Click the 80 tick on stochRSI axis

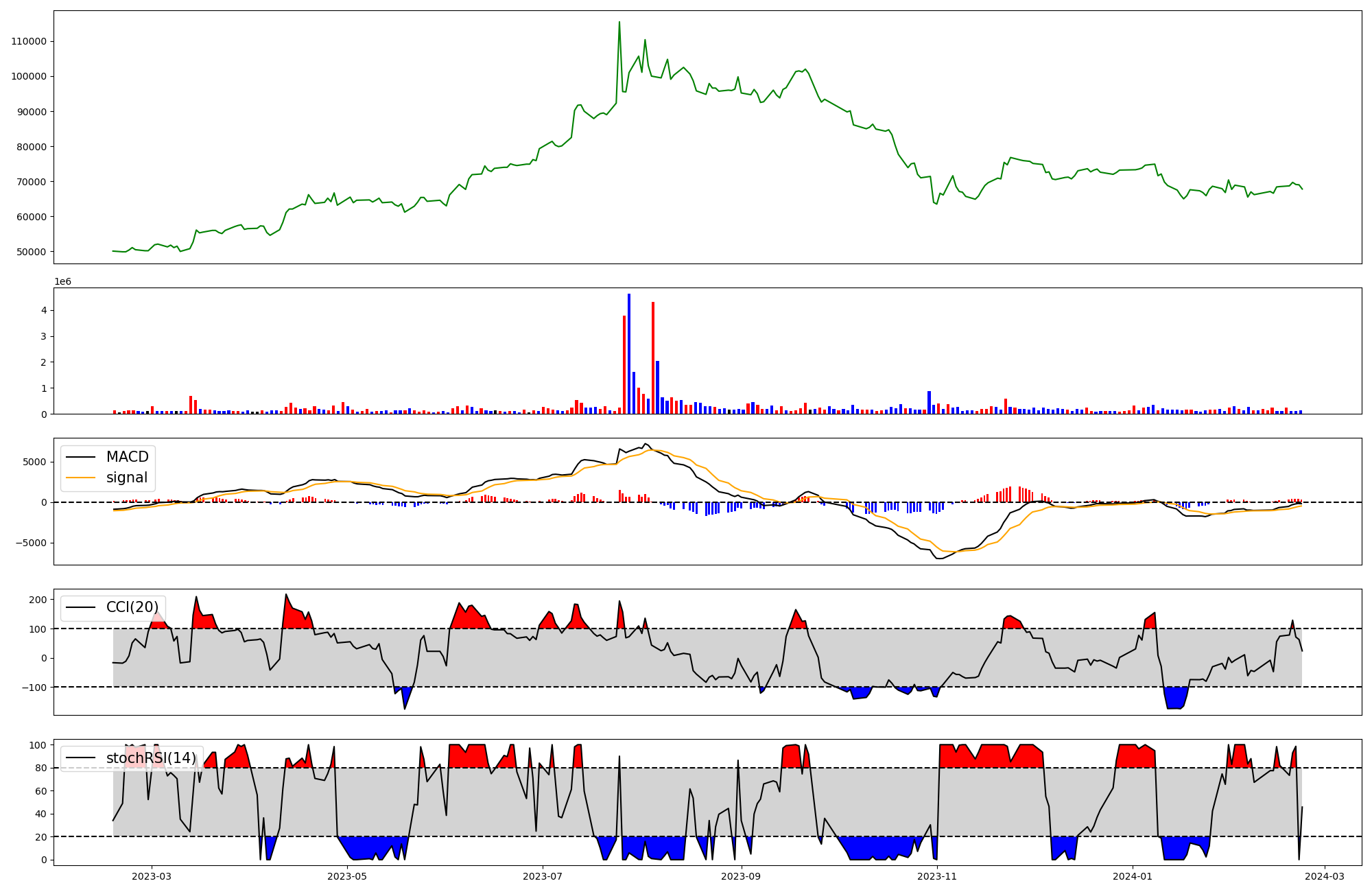click(x=41, y=768)
